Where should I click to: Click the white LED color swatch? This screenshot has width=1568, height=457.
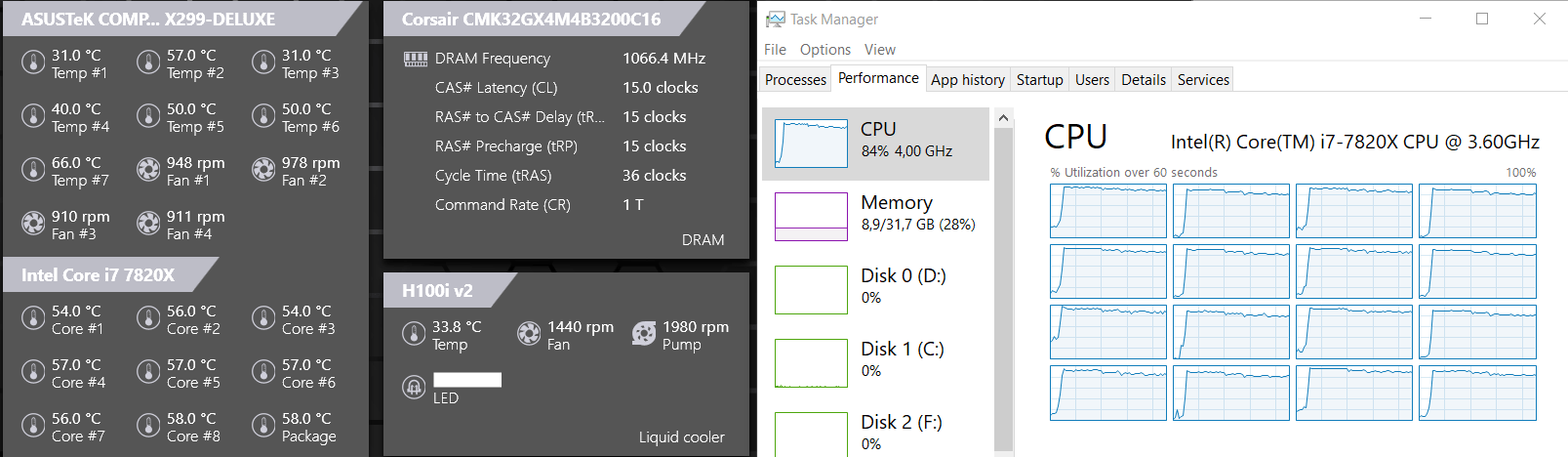(x=467, y=380)
